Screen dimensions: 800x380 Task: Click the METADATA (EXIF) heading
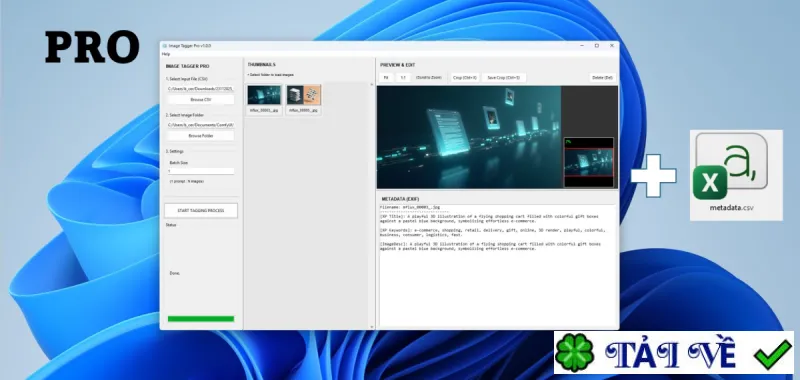tap(401, 198)
